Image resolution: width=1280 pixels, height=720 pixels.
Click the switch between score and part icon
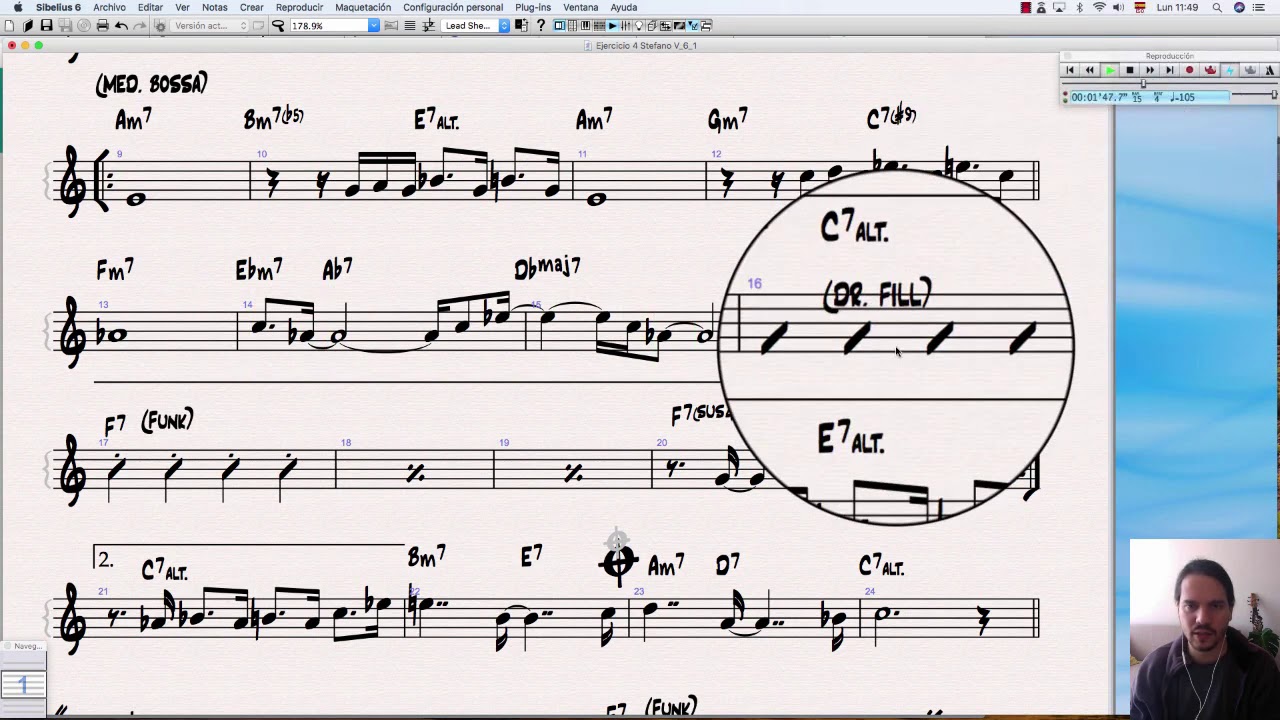[x=521, y=25]
